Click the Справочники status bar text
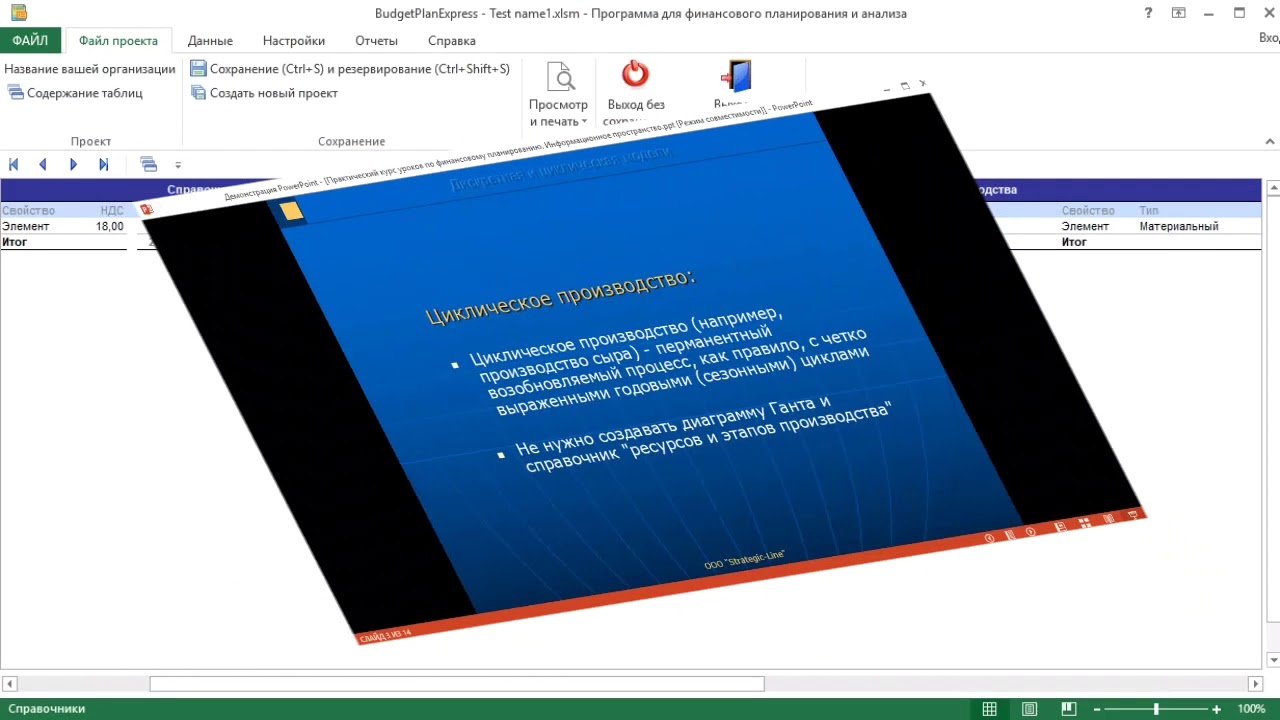The width and height of the screenshot is (1280, 720). 47,709
